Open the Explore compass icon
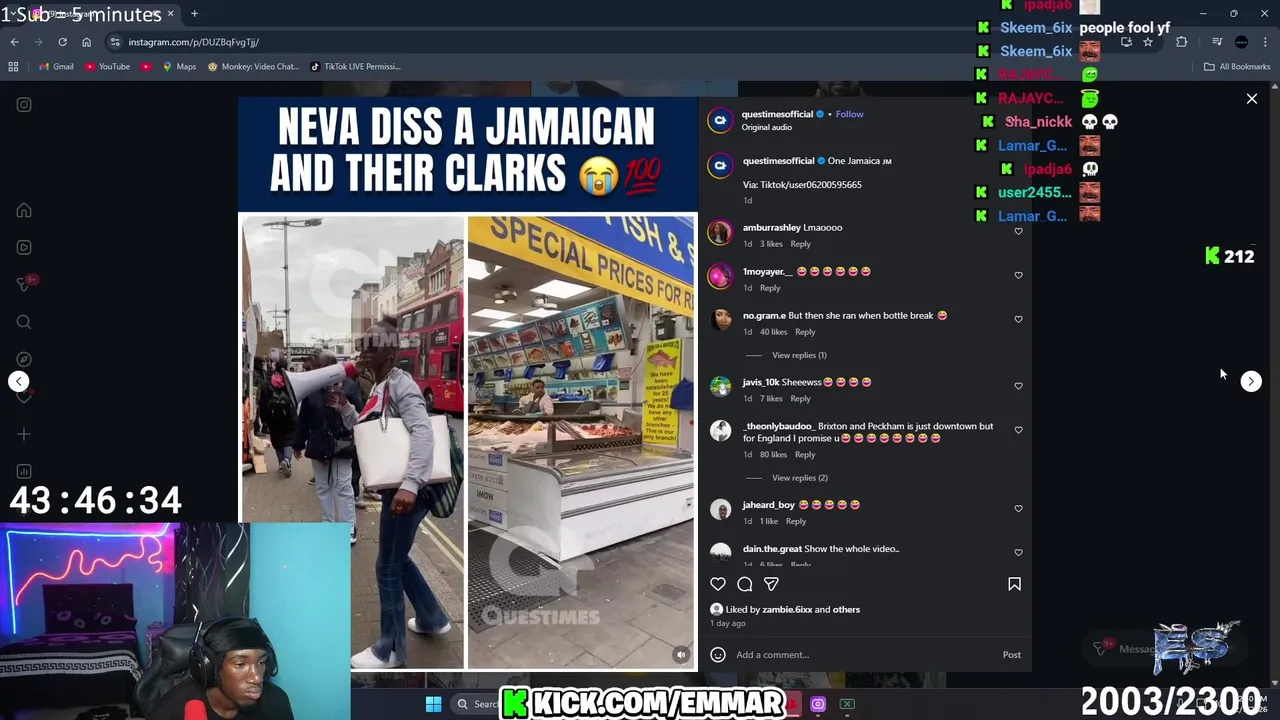 pyautogui.click(x=24, y=359)
